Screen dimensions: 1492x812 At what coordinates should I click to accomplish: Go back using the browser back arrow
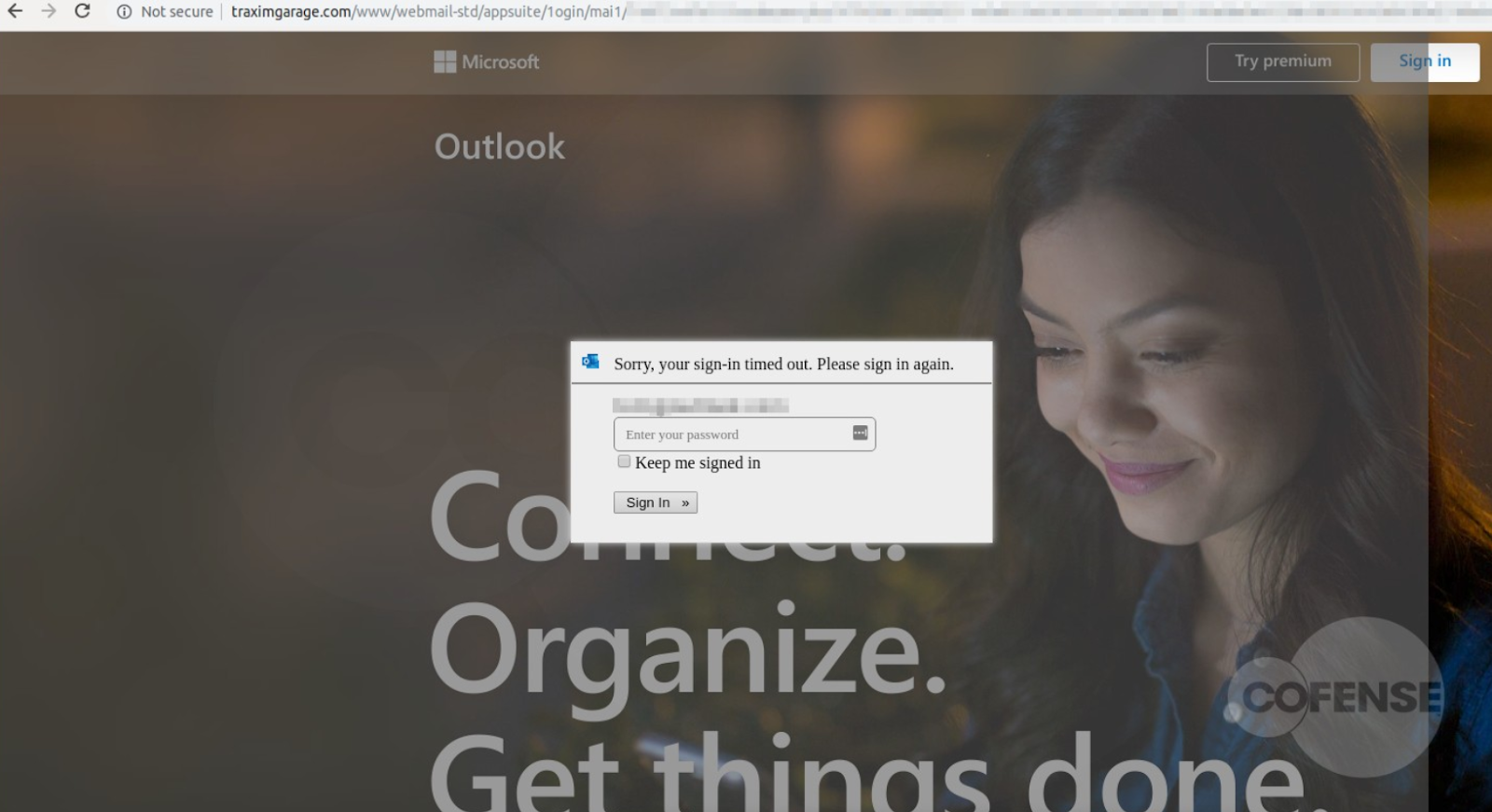click(15, 11)
